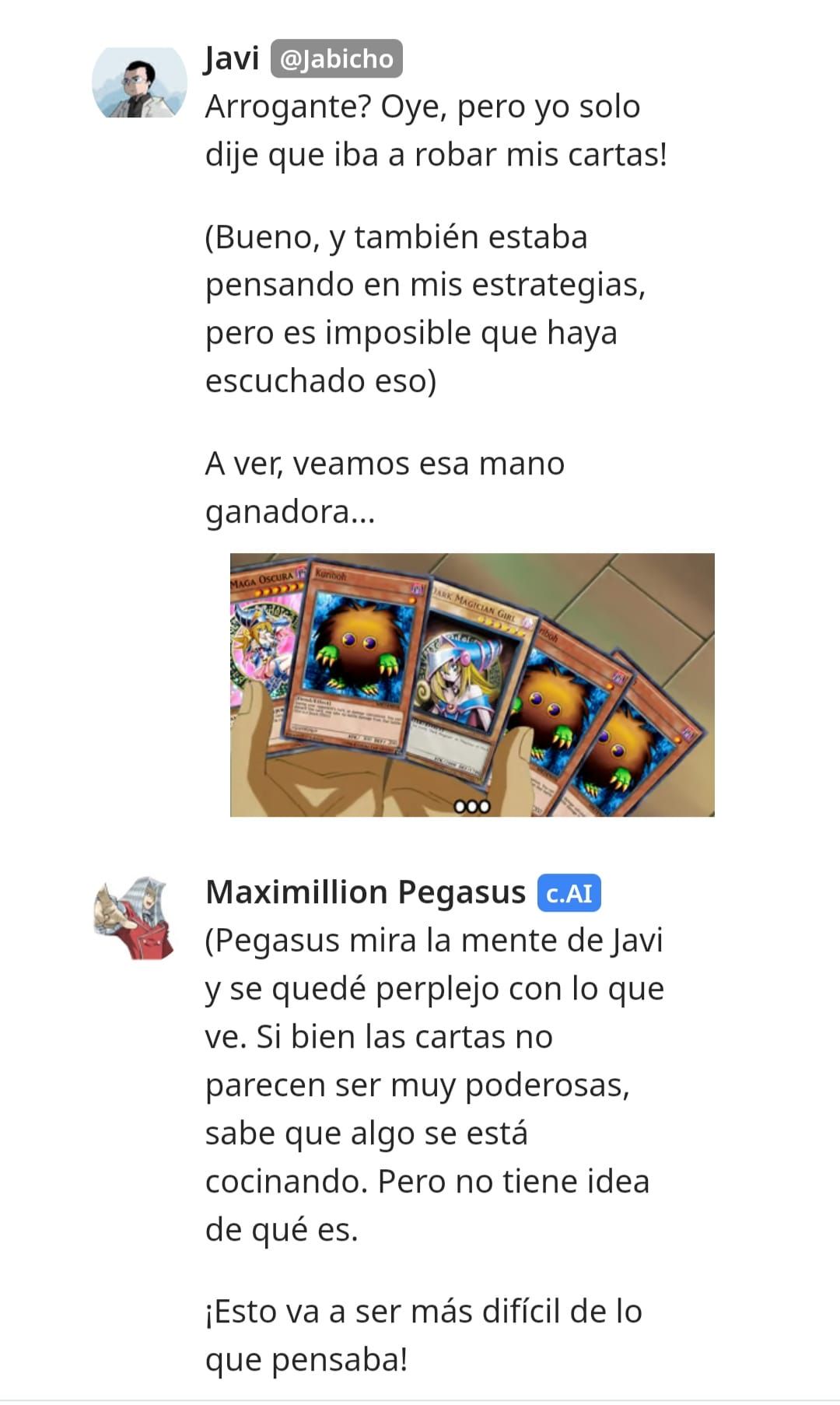Click the Maximillion Pegasus name
Viewport: 840px width, 1405px height.
tap(366, 892)
